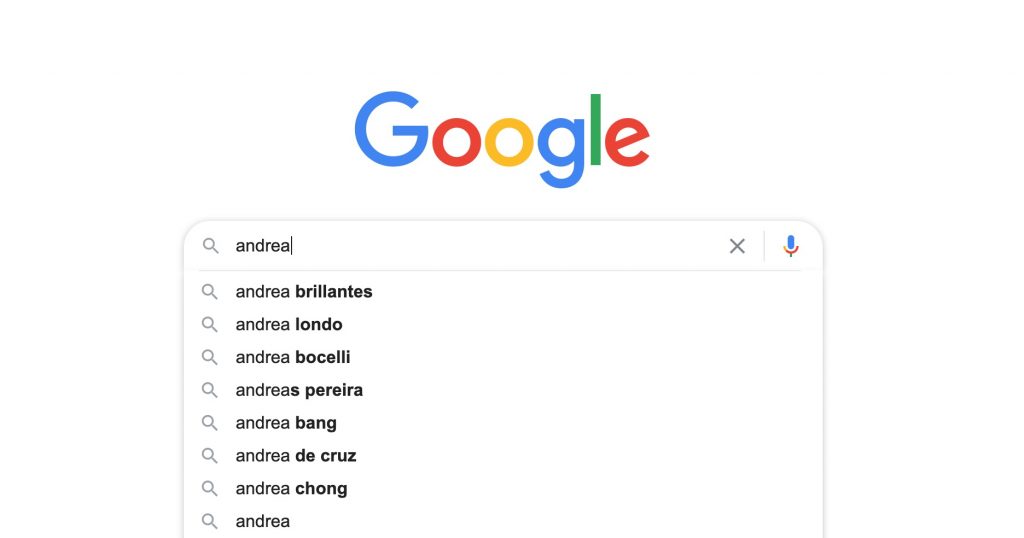Click into the search input field

477,246
